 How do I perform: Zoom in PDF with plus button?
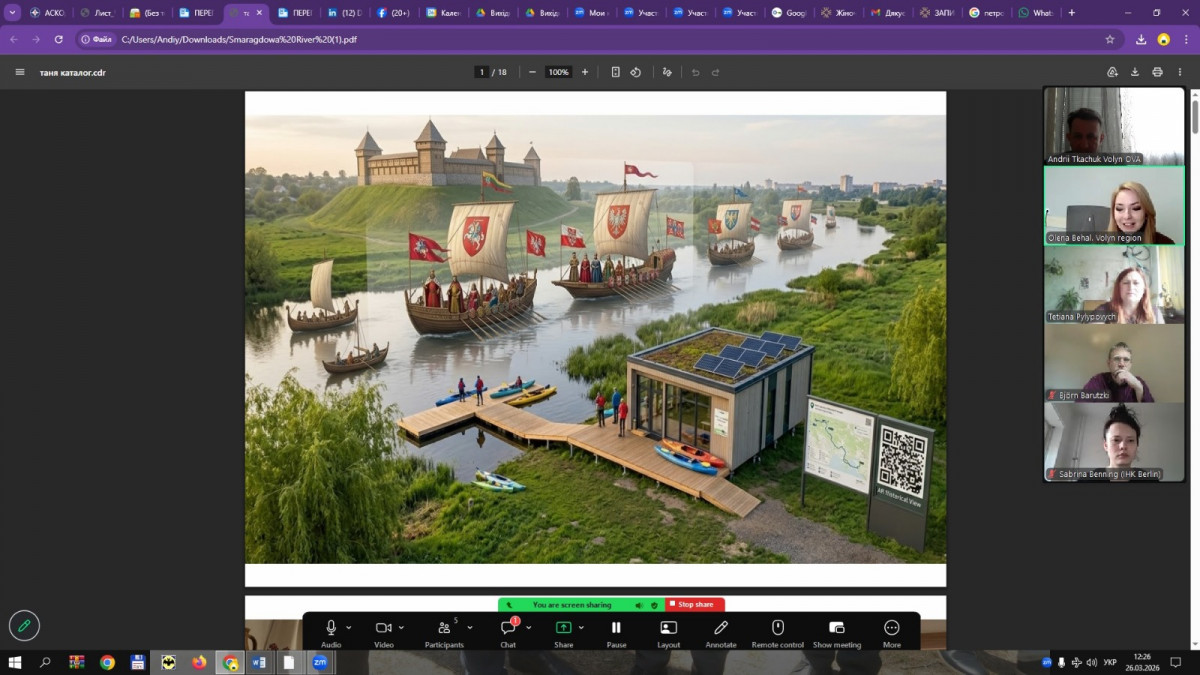[x=585, y=72]
